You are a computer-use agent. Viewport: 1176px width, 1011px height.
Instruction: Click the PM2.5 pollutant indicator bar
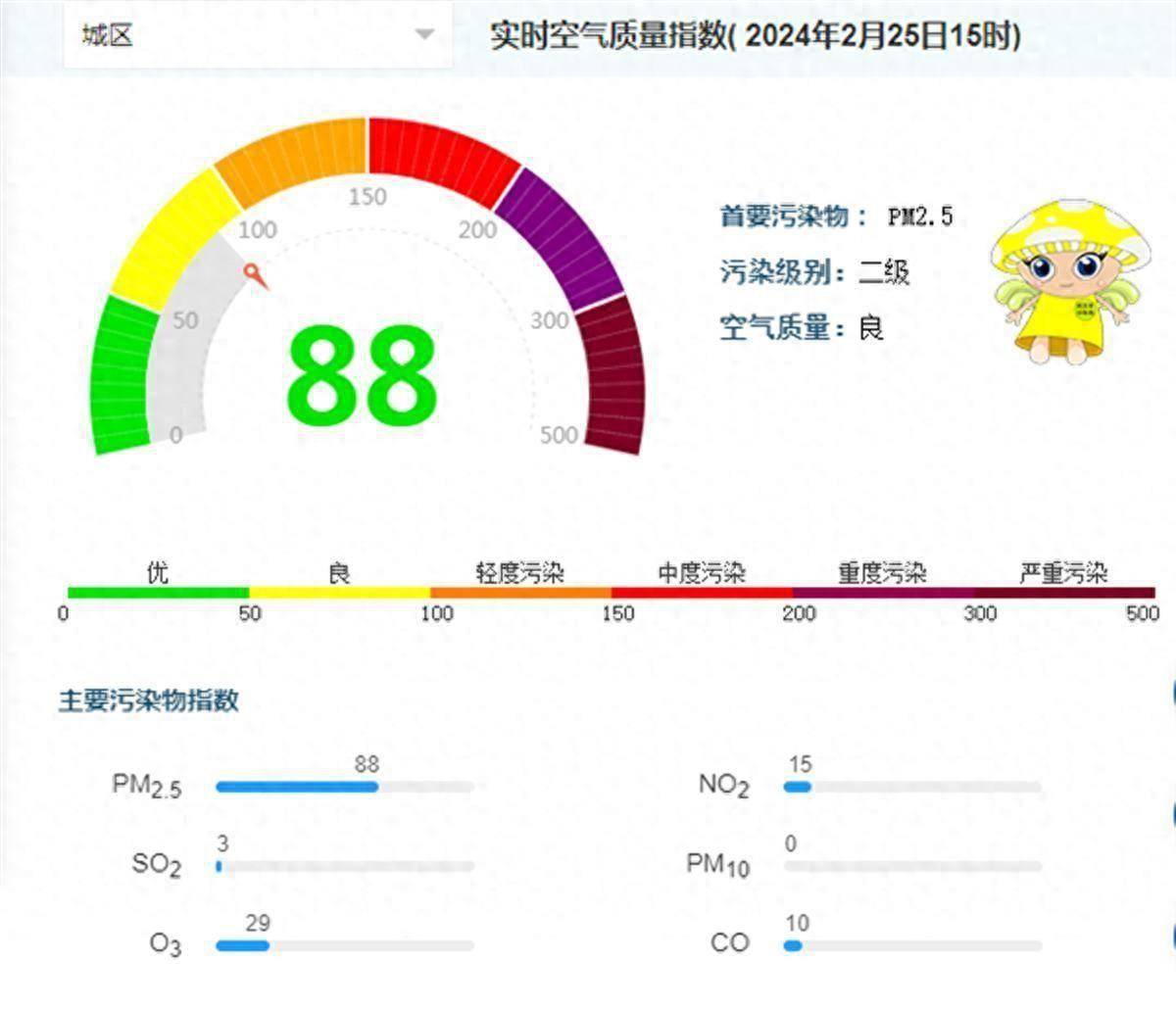343,785
